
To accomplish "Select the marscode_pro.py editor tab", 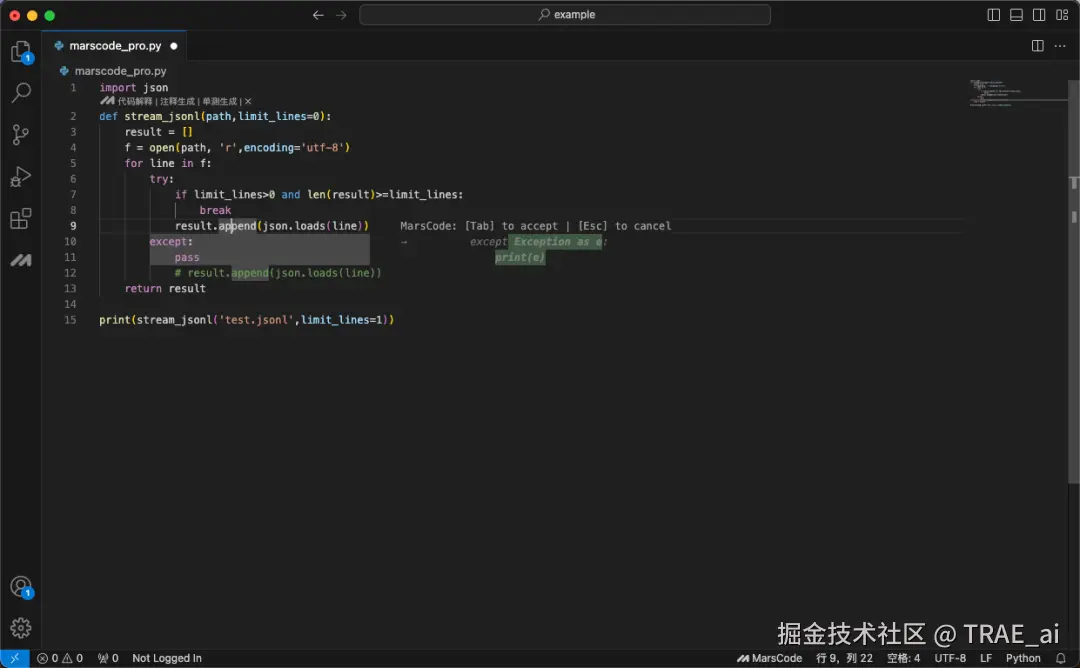I will 114,45.
